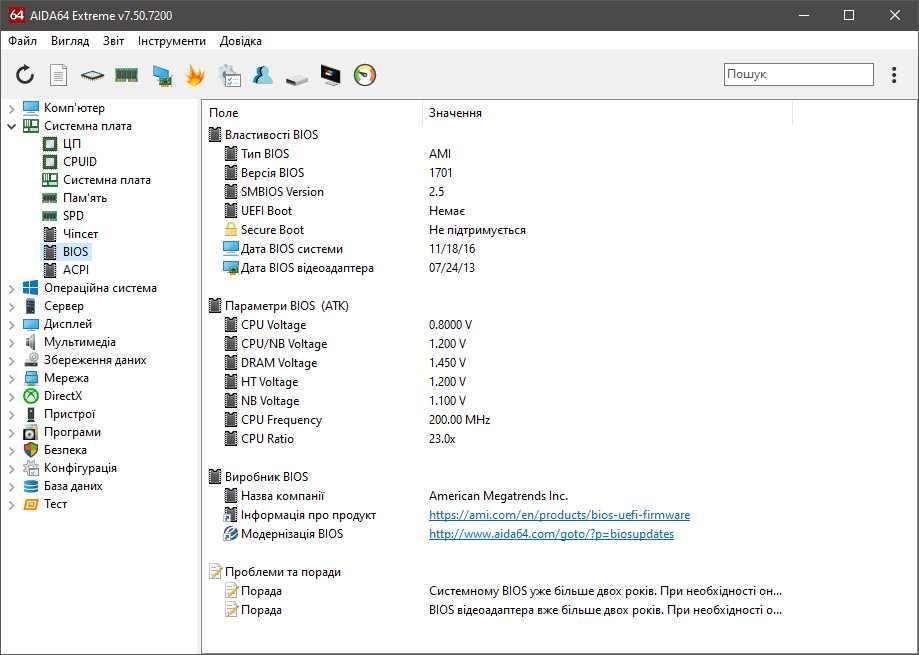Select the Пам'ять tree item
Screen dimensions: 919x655
(85, 198)
